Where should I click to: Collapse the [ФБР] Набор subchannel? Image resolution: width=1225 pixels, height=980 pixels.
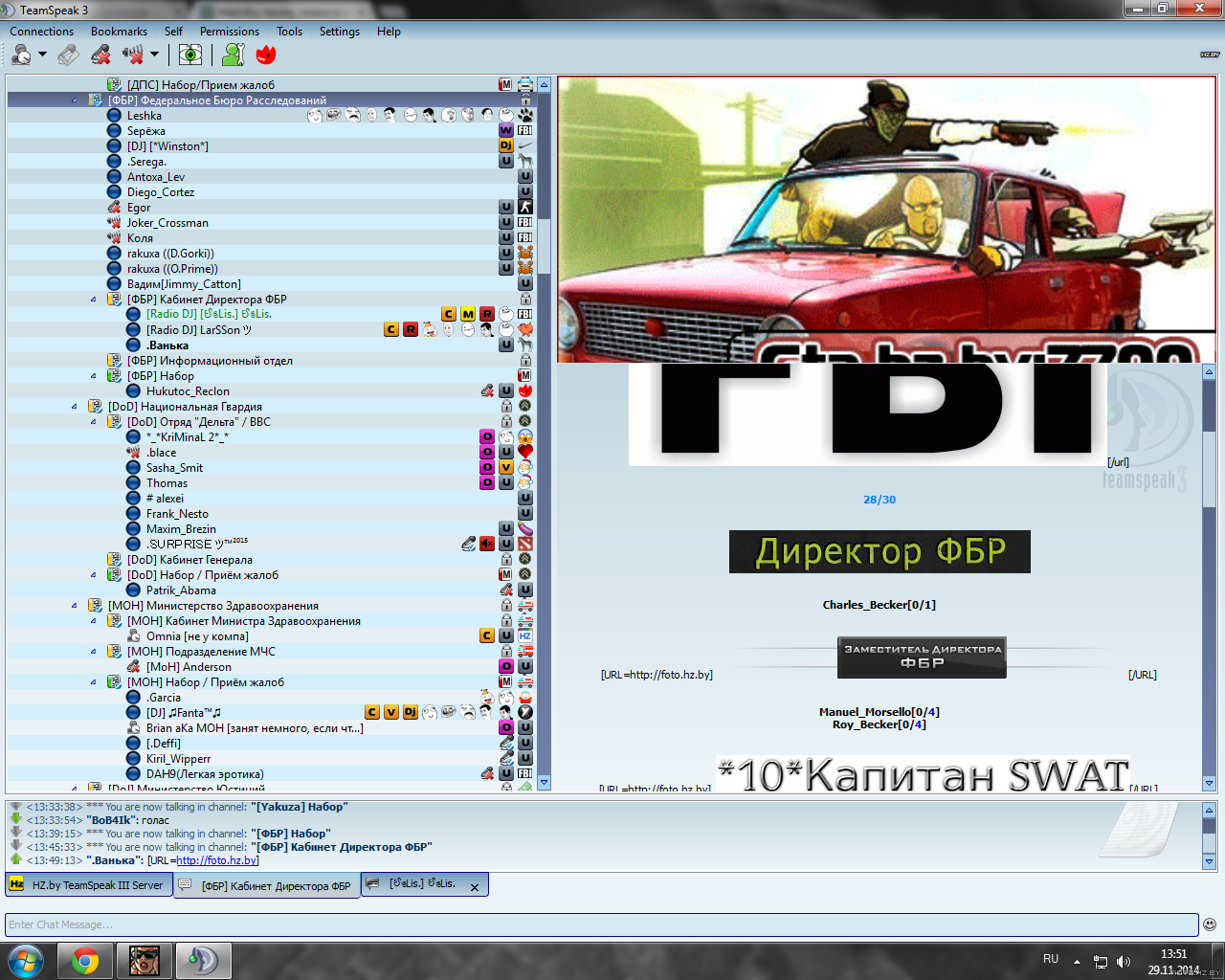pyautogui.click(x=94, y=376)
